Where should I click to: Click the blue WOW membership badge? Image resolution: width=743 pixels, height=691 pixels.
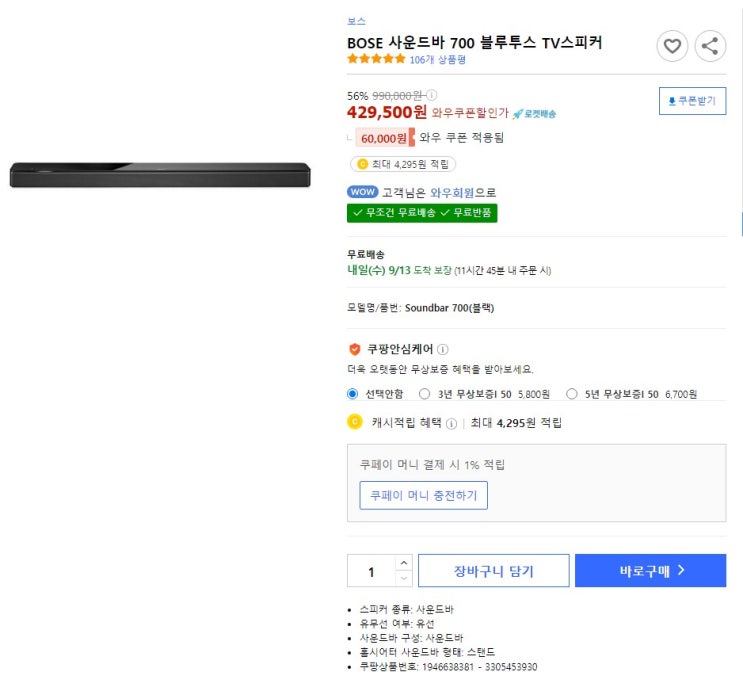(360, 192)
